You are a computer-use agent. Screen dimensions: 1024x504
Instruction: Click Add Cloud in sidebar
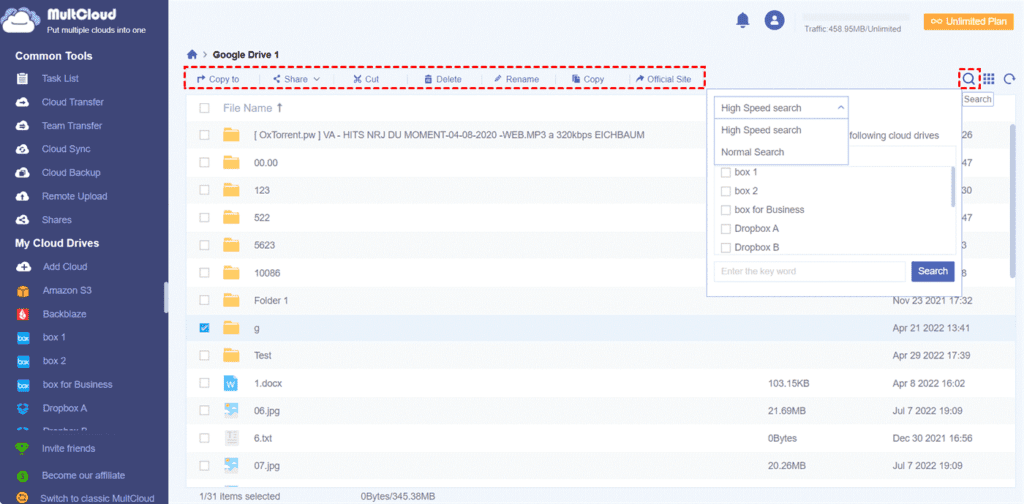(65, 266)
